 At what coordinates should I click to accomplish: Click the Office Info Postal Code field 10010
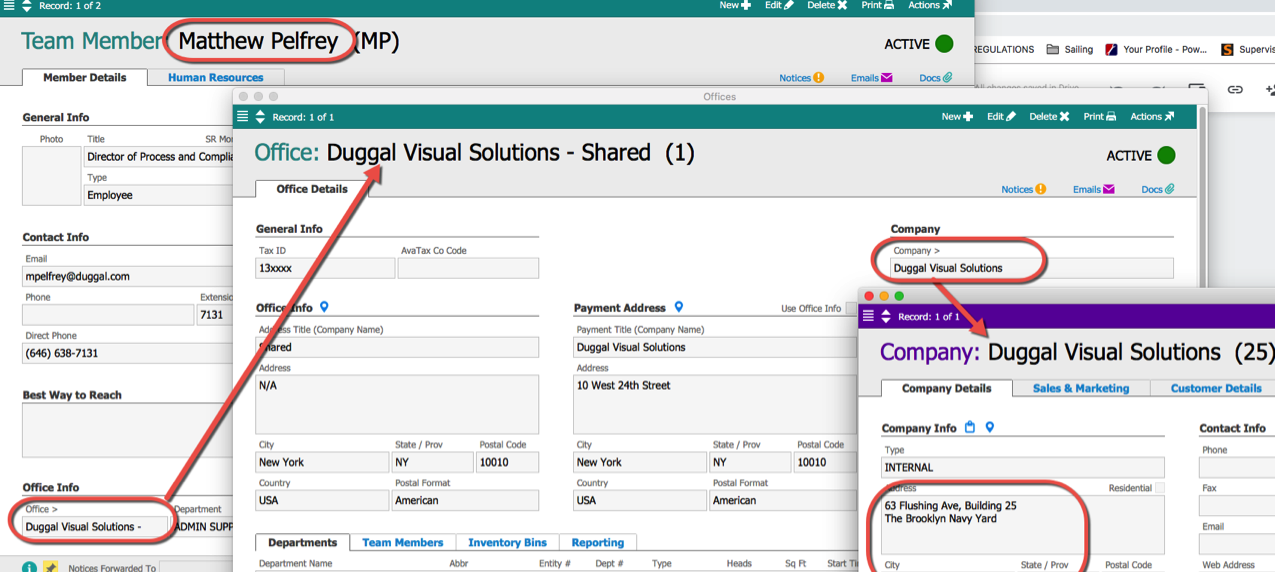508,462
